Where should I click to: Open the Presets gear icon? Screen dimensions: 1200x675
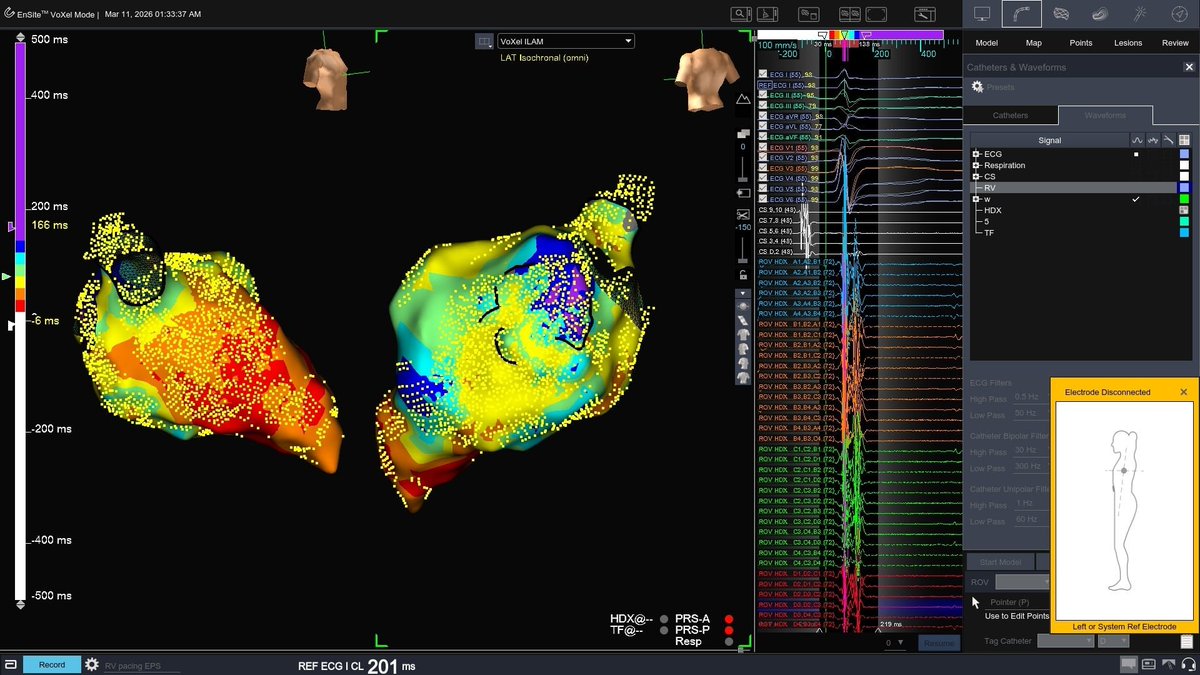[x=978, y=87]
